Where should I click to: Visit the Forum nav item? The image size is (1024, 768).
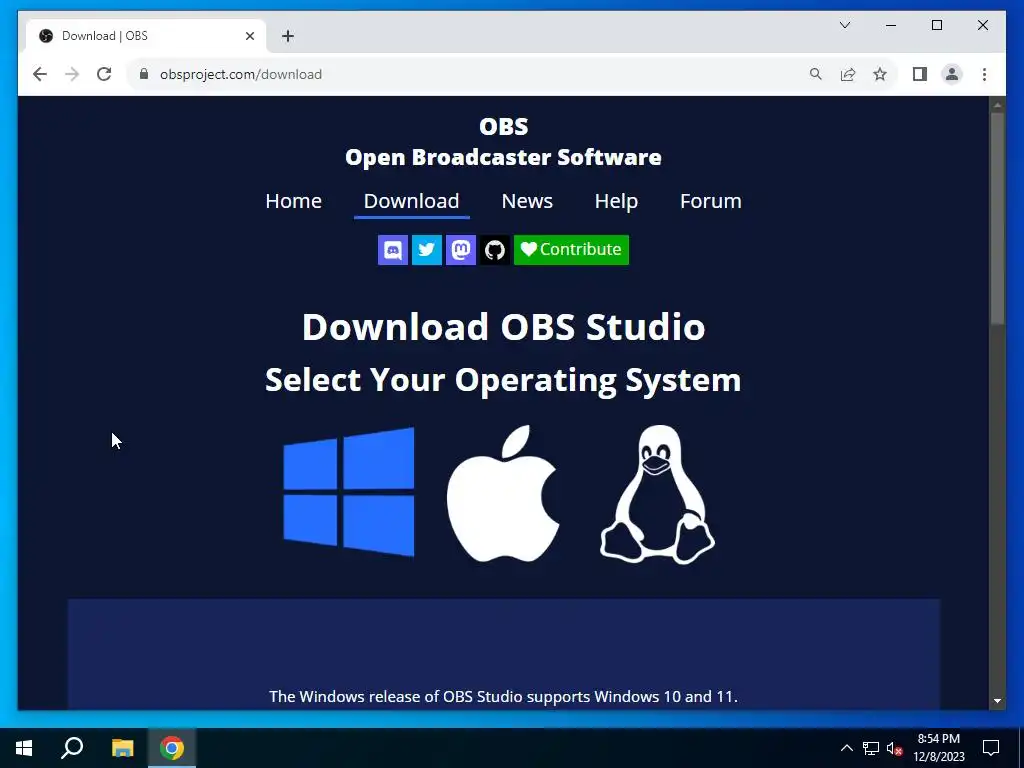coord(711,201)
